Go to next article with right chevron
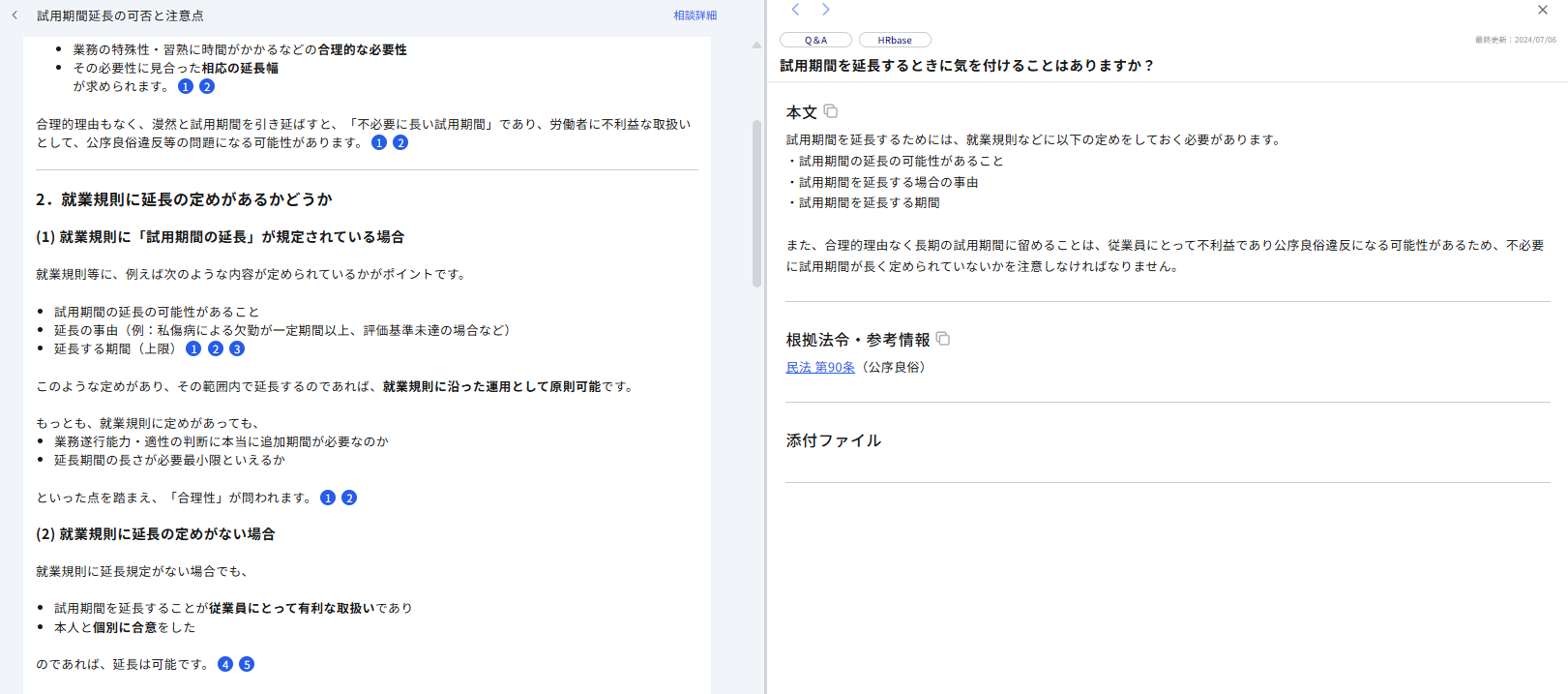Viewport: 1568px width, 694px height. [825, 10]
